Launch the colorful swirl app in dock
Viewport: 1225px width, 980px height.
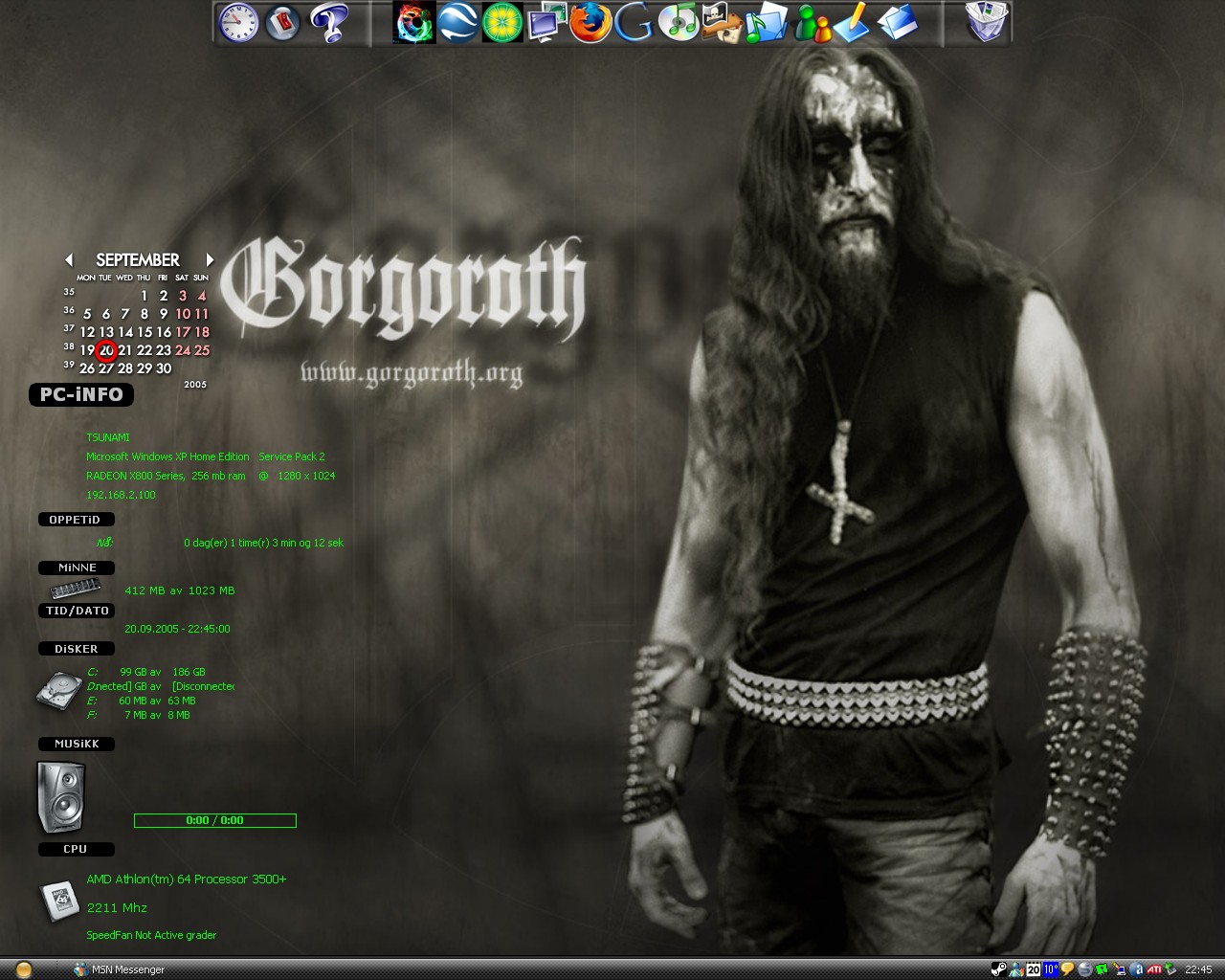pos(414,23)
